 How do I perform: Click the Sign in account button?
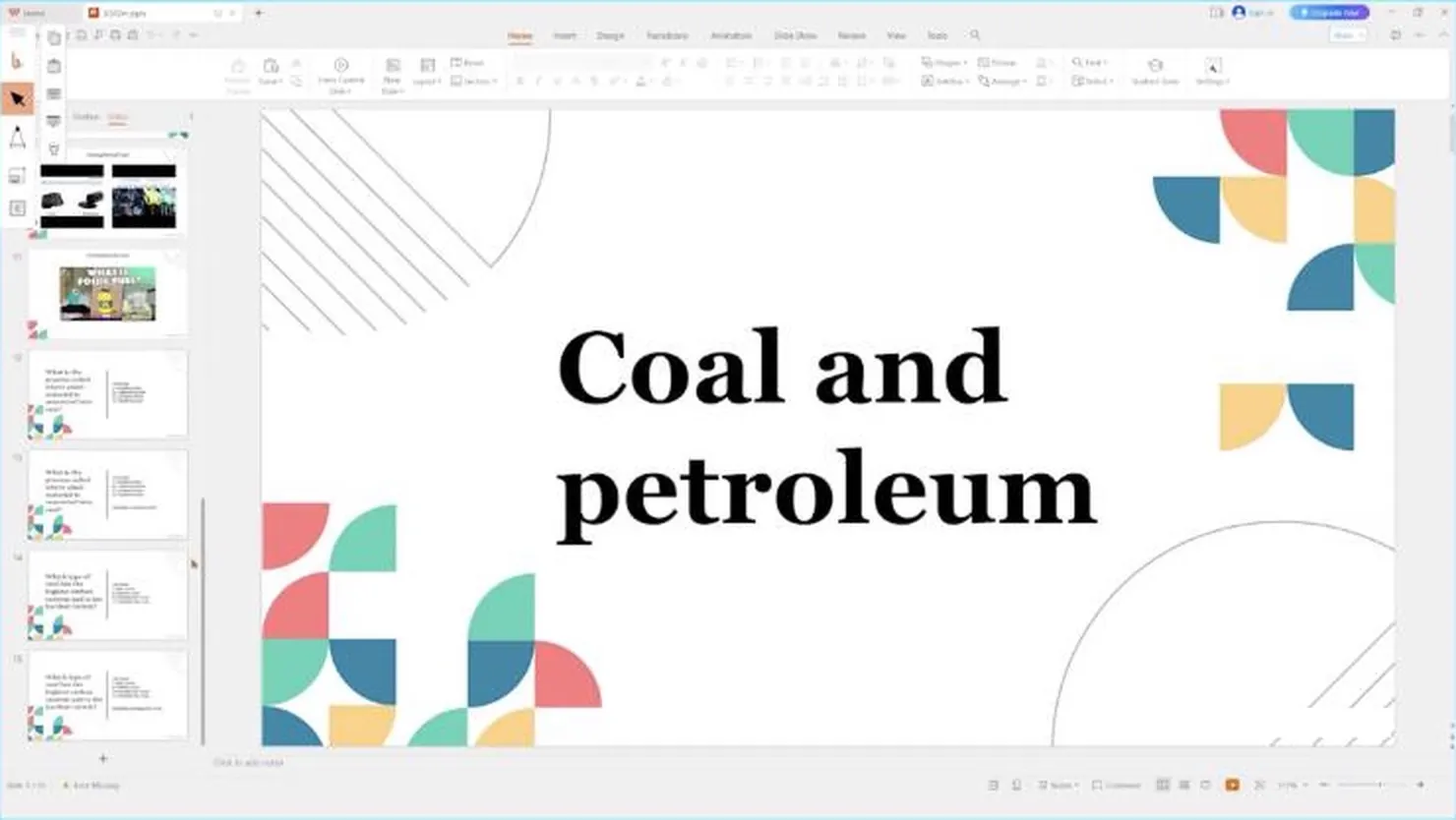click(1252, 13)
